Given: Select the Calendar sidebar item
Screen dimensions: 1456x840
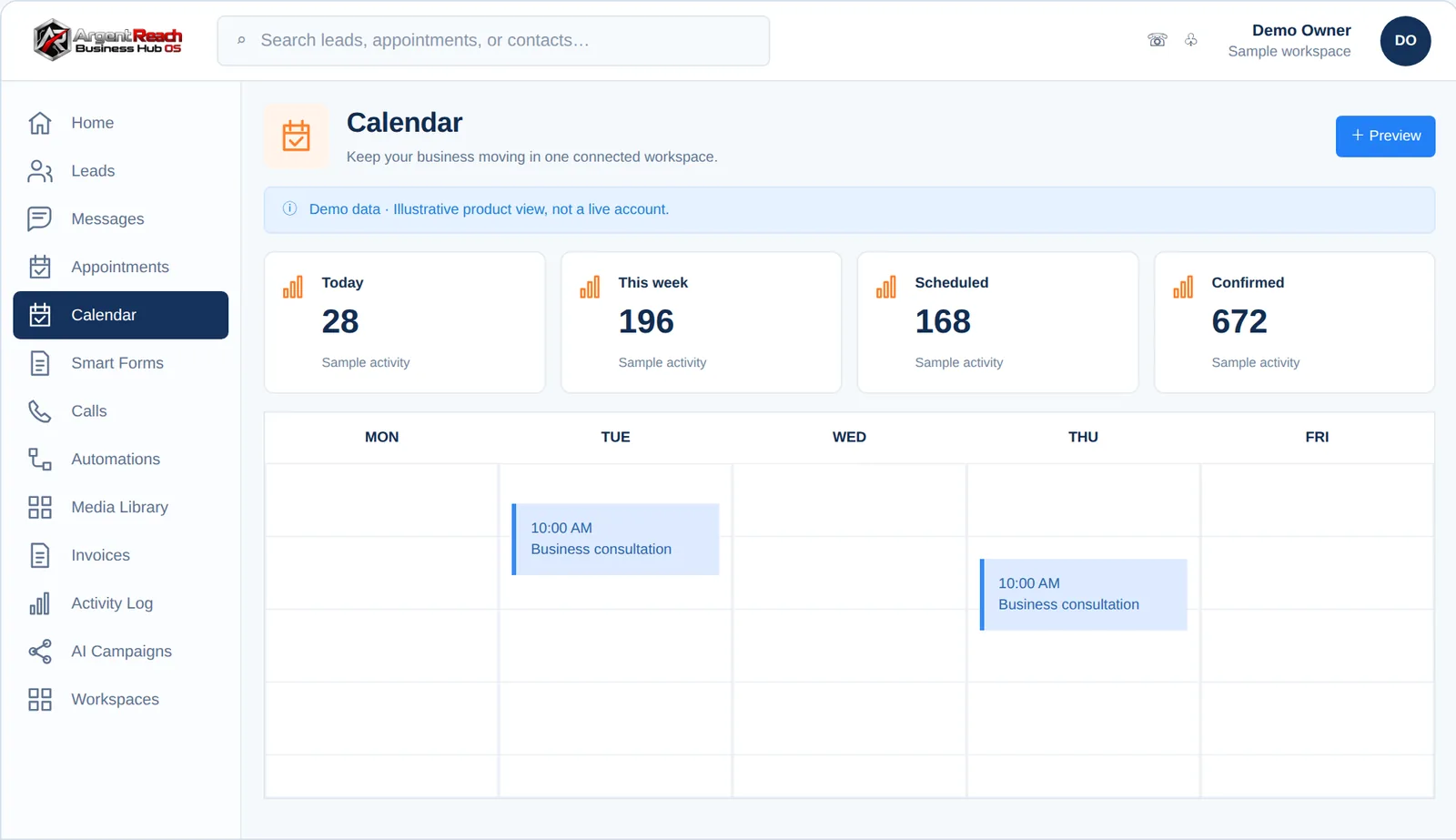Looking at the screenshot, I should click(x=121, y=315).
